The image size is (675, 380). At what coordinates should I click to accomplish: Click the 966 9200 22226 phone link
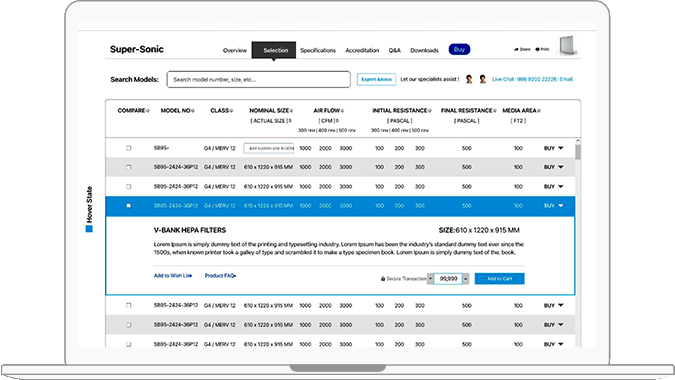coord(537,79)
